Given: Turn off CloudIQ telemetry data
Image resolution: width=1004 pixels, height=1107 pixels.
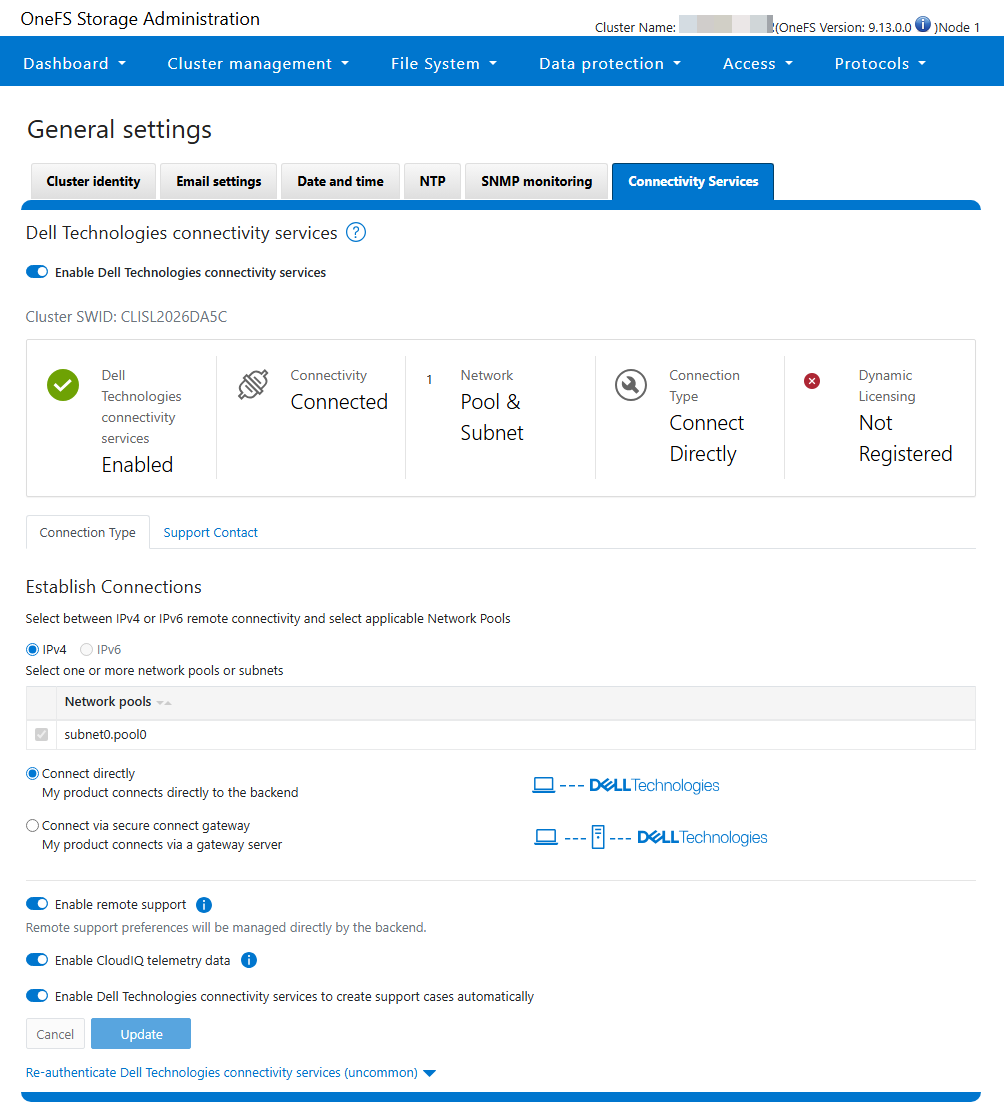Looking at the screenshot, I should (37, 959).
